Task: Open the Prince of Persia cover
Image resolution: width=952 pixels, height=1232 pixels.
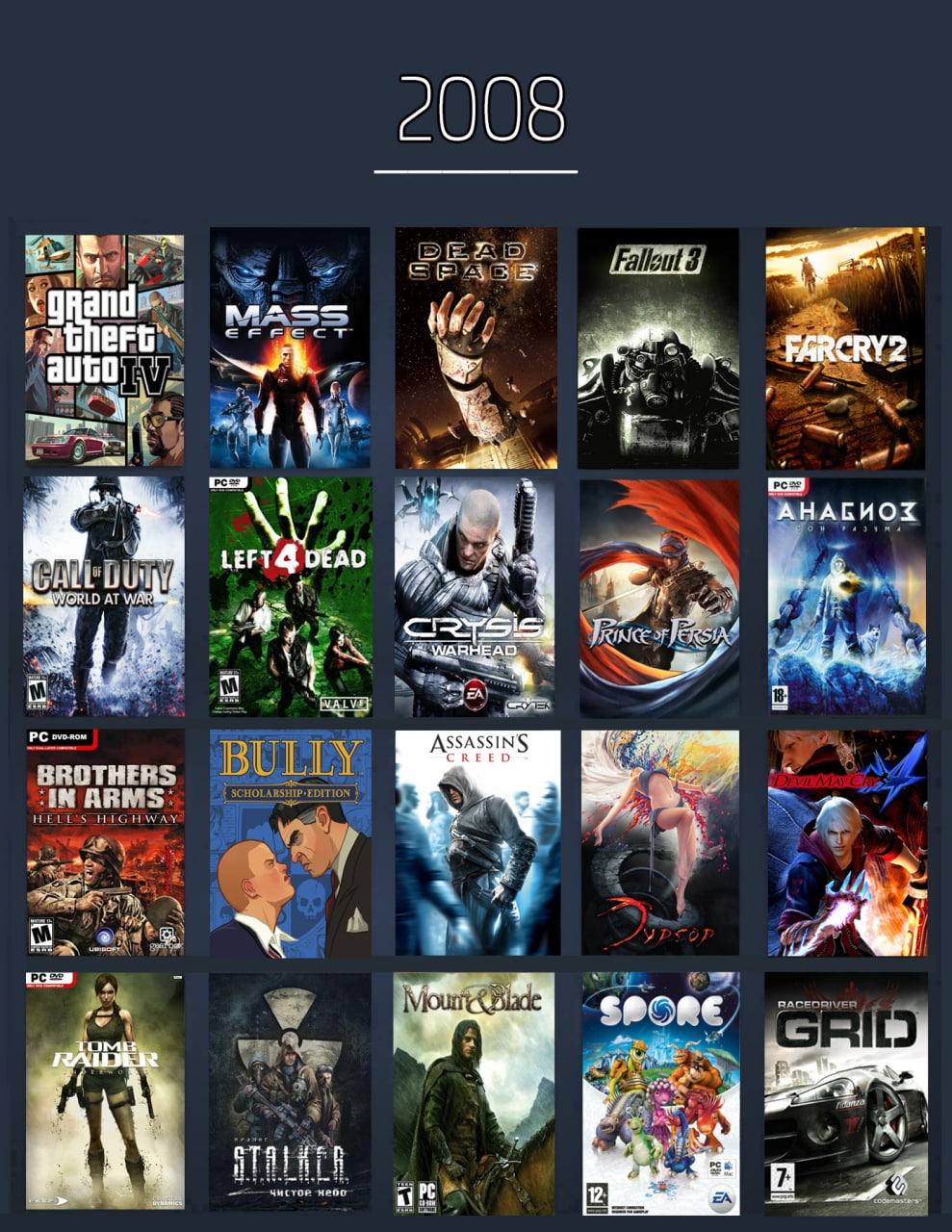Action: (x=659, y=598)
